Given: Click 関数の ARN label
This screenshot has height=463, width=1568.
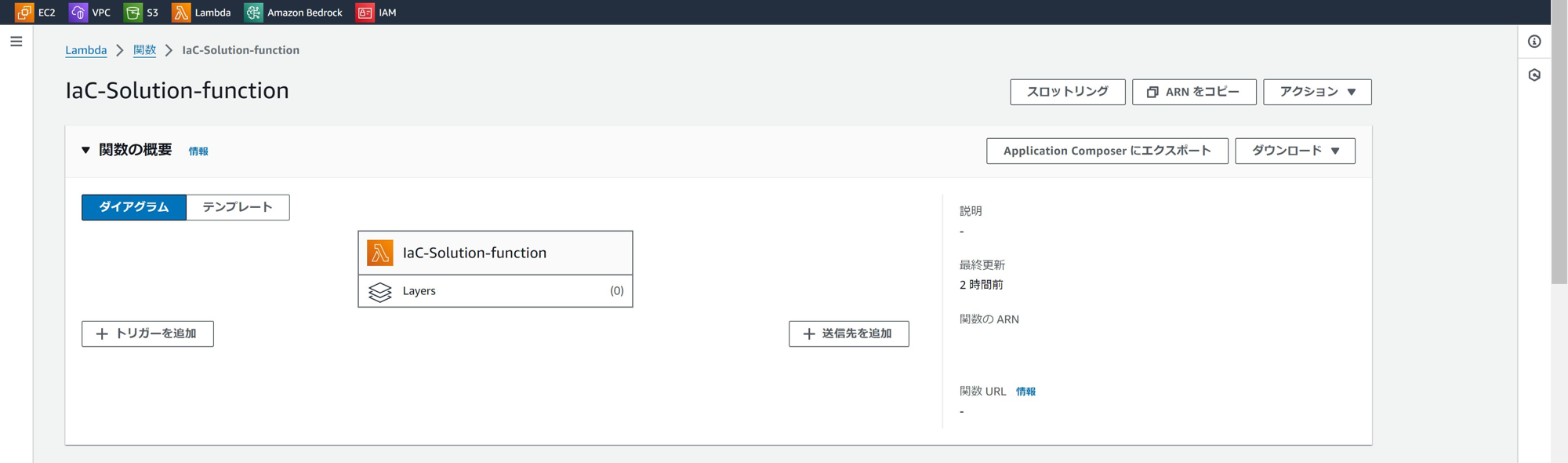Looking at the screenshot, I should [x=989, y=319].
